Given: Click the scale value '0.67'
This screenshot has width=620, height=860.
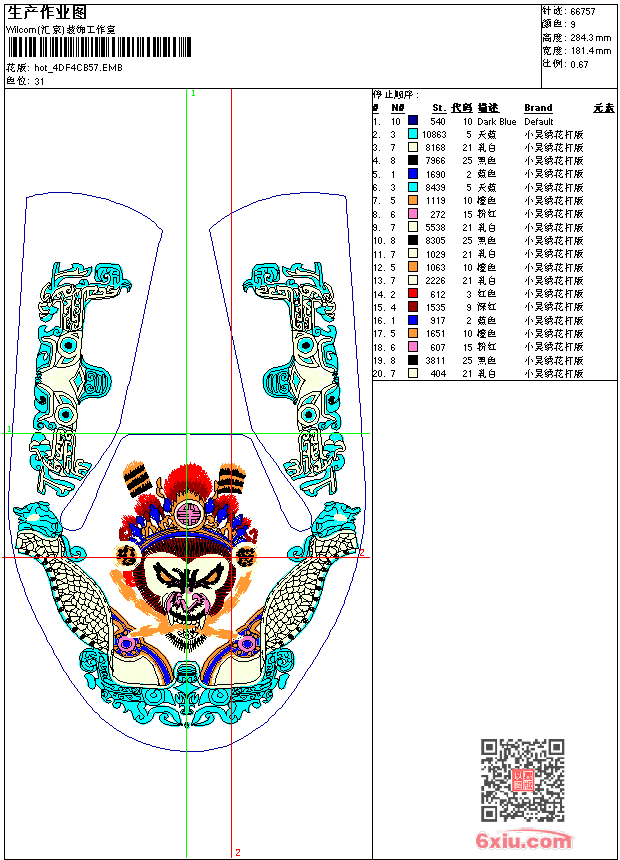Looking at the screenshot, I should point(579,64).
